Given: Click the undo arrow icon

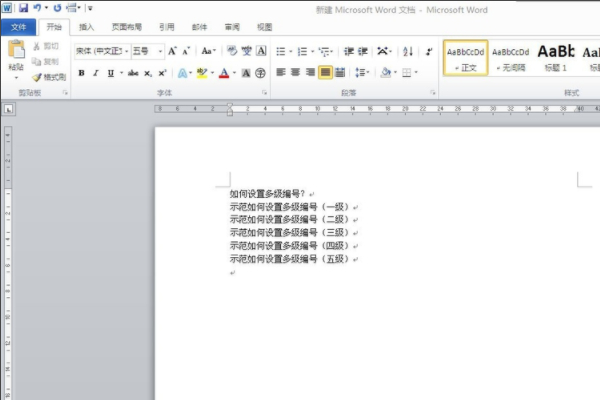Looking at the screenshot, I should 38,7.
